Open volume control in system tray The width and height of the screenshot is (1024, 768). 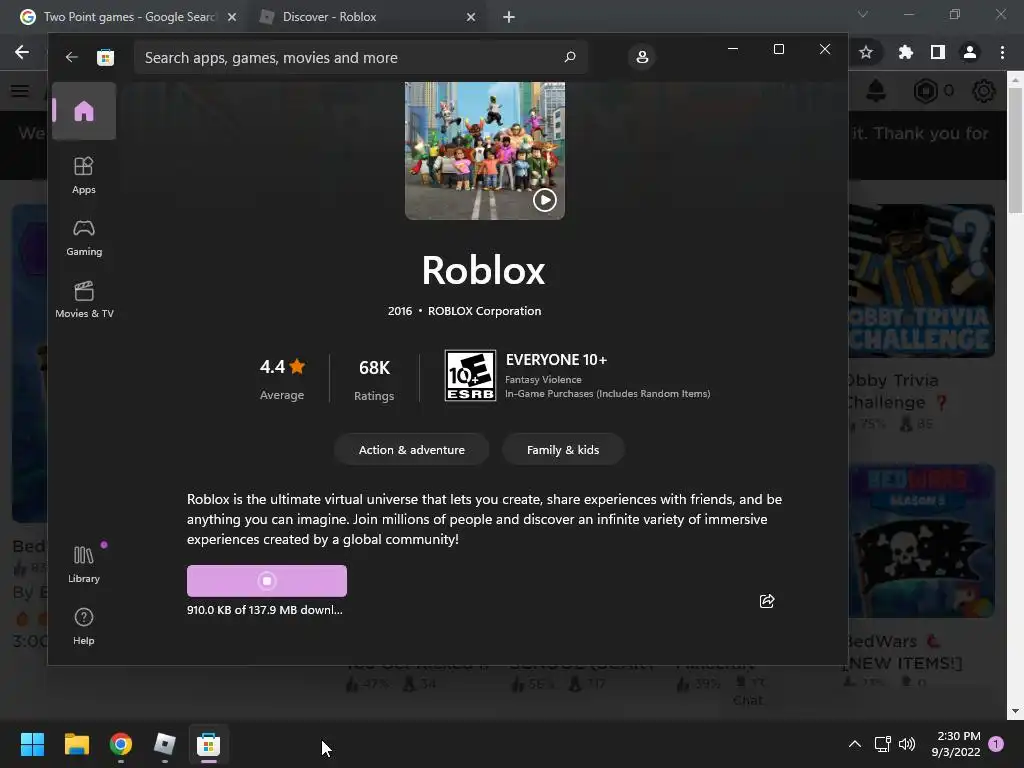pyautogui.click(x=906, y=744)
